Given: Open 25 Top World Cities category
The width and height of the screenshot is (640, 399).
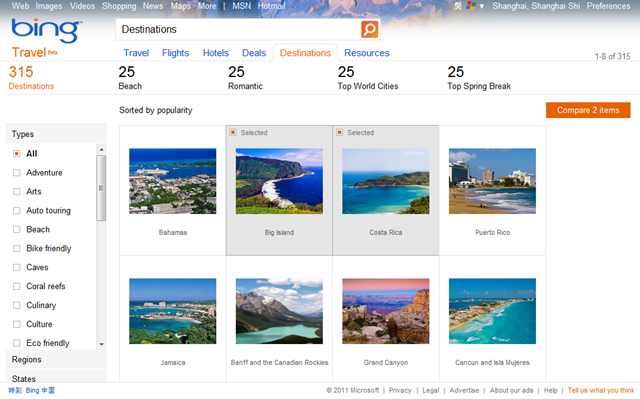Looking at the screenshot, I should [368, 78].
